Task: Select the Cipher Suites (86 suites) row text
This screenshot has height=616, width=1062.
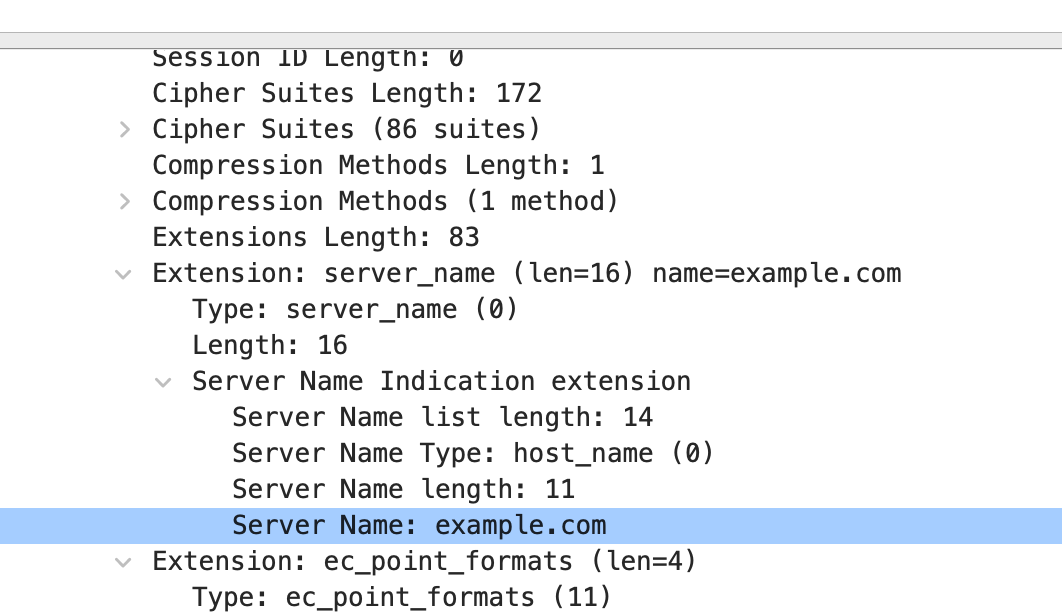Action: (x=346, y=130)
